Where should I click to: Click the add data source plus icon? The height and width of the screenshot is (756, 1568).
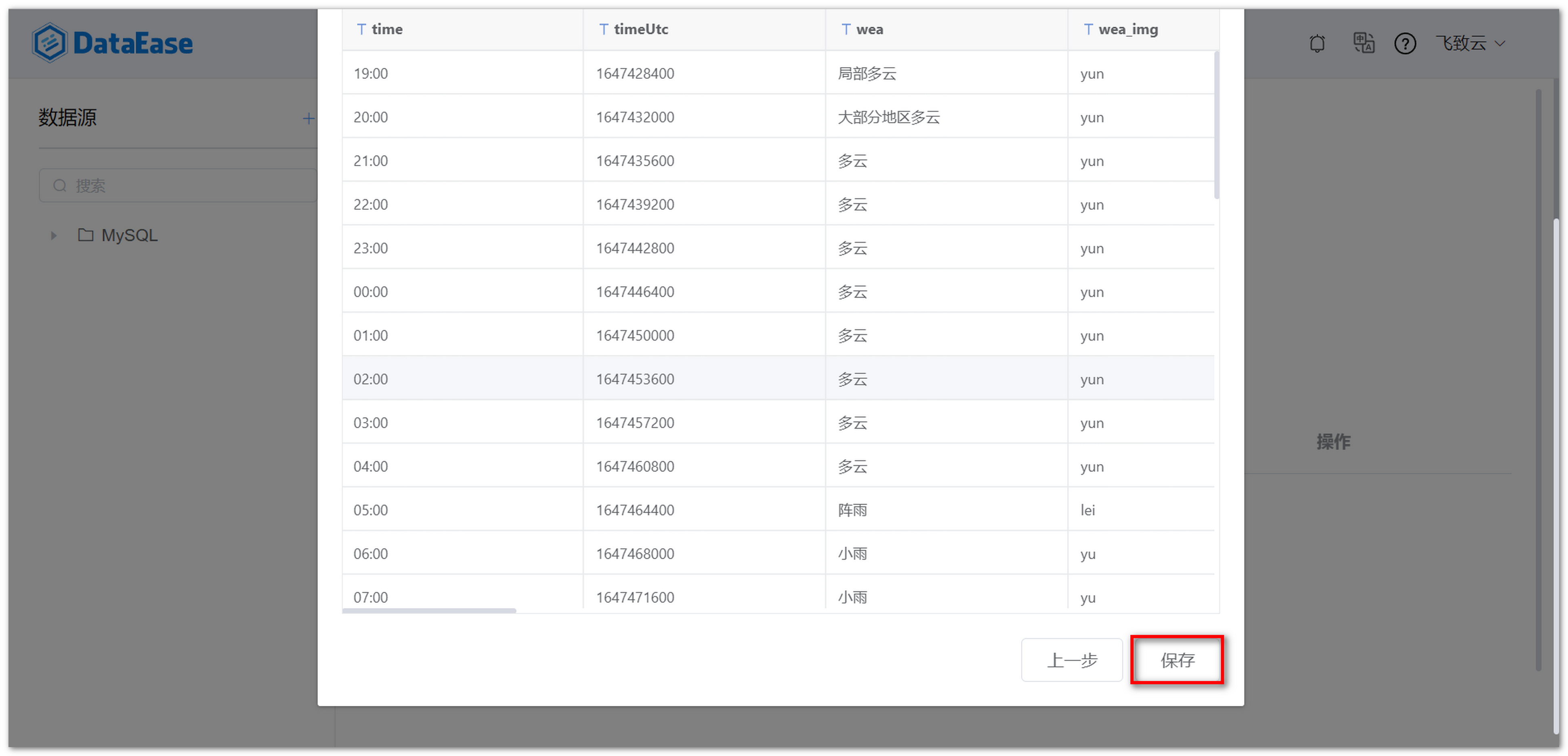(309, 118)
